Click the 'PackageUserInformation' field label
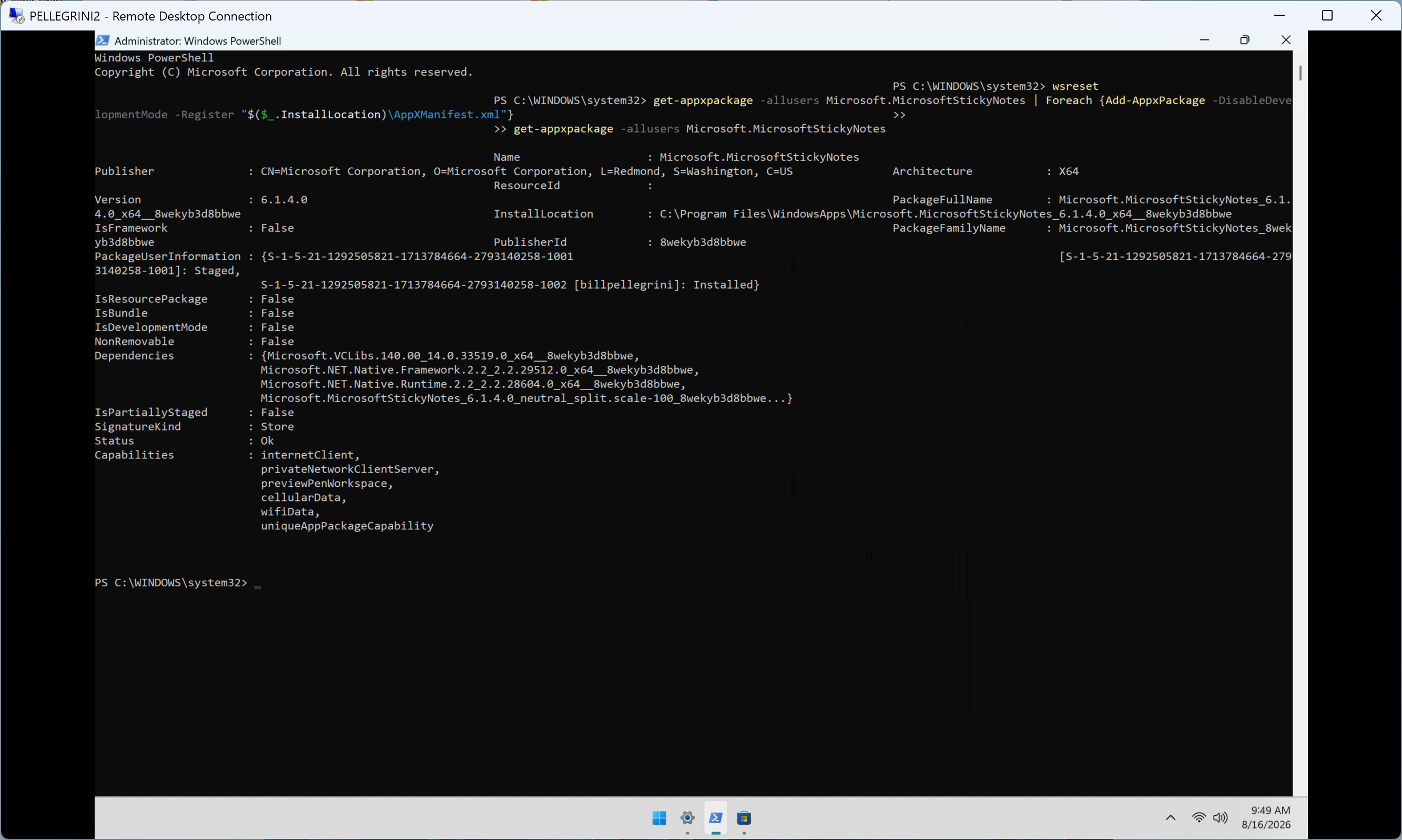This screenshot has width=1402, height=840. (x=168, y=256)
